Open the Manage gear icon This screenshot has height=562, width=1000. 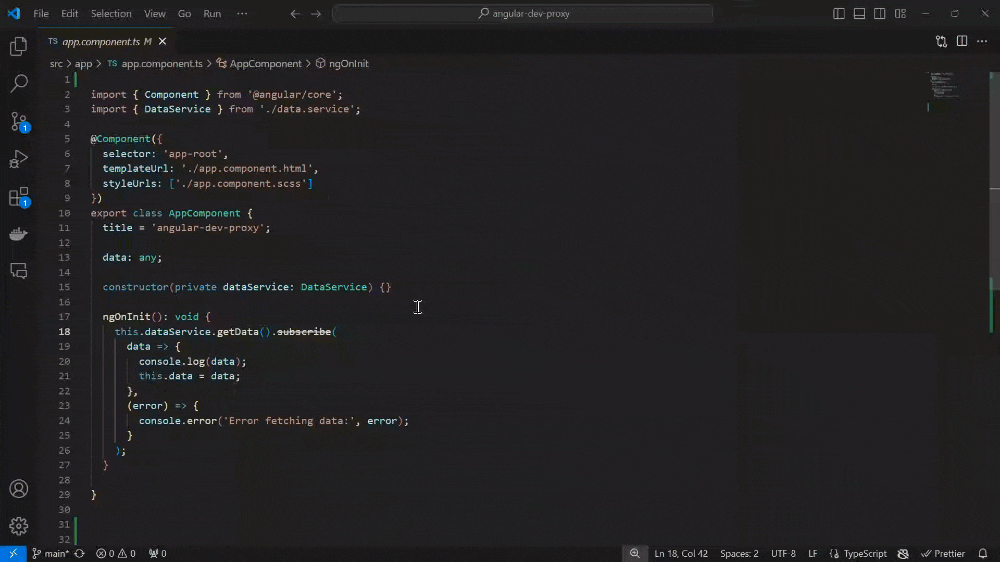click(x=18, y=525)
